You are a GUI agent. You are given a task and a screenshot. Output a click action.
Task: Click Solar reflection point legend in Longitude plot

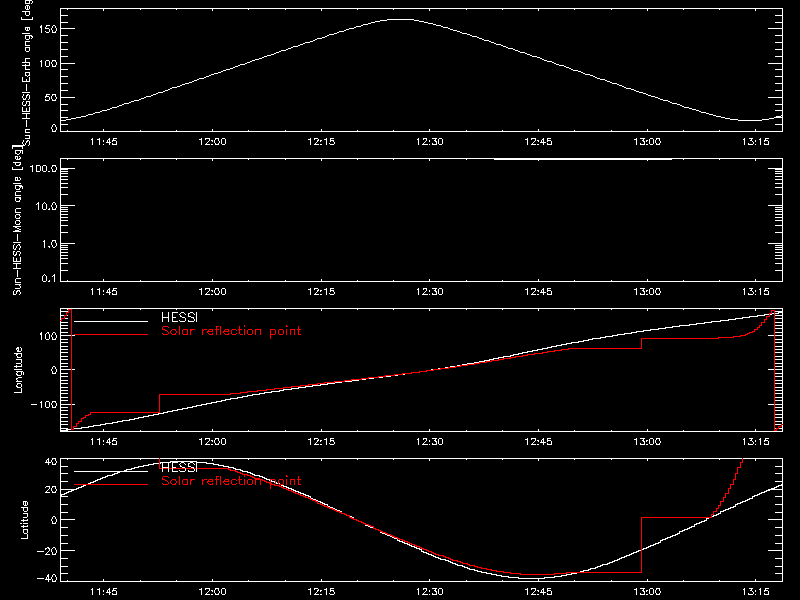coord(231,331)
